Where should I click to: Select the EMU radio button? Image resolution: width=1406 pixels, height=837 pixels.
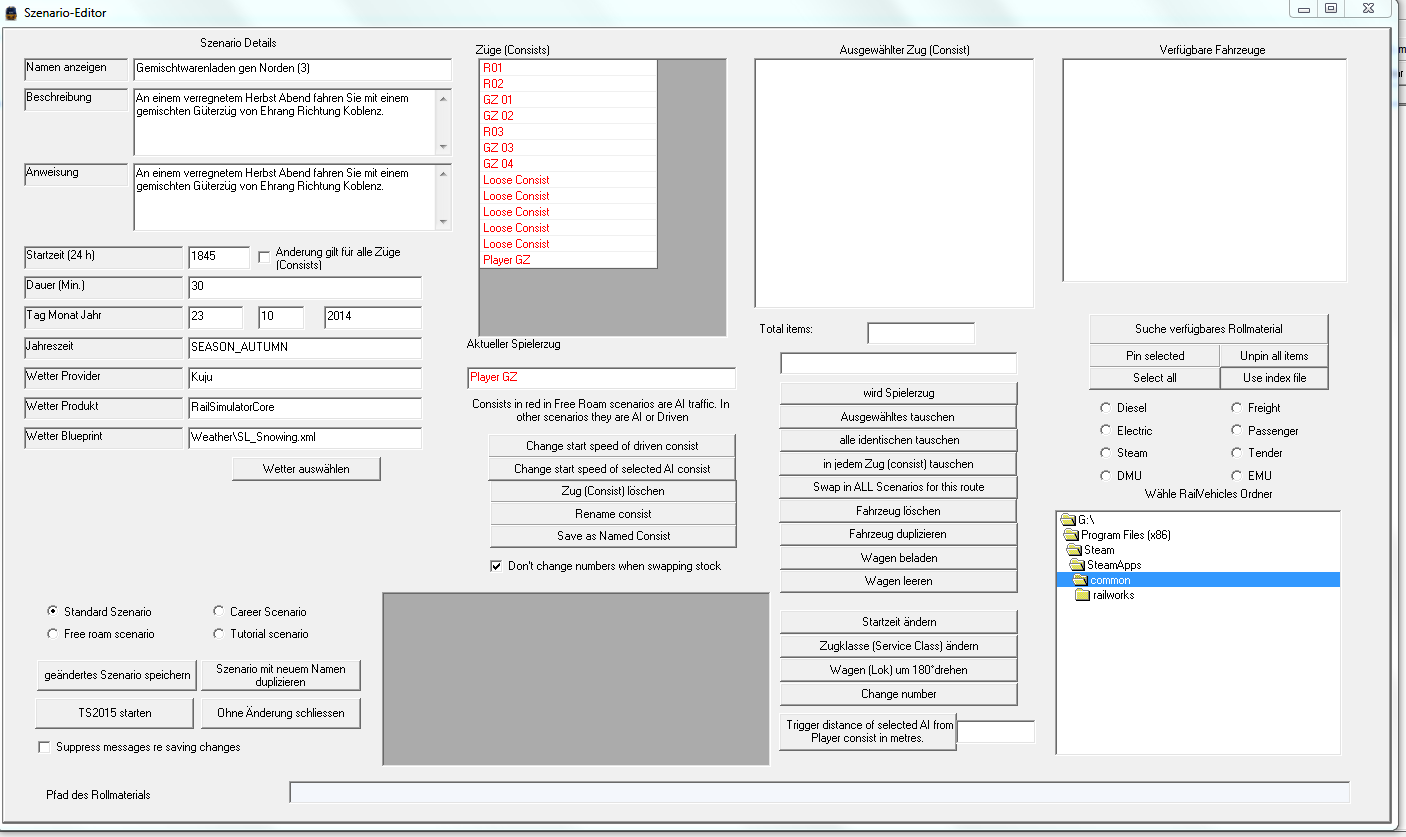[1237, 476]
